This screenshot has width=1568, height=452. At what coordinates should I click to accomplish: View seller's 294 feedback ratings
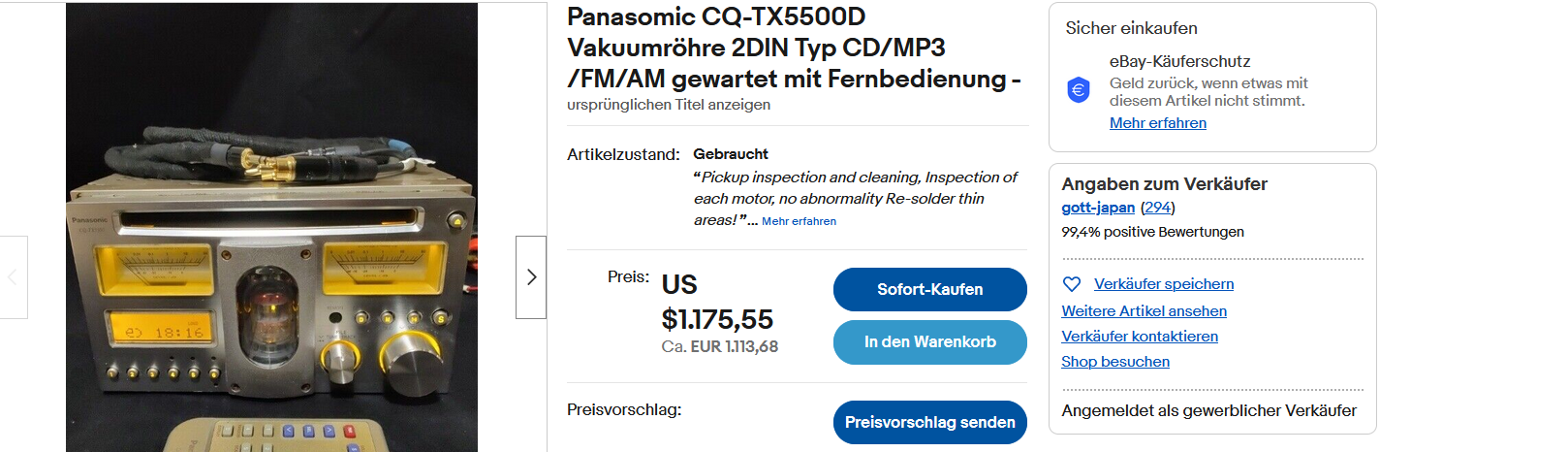tap(1157, 208)
